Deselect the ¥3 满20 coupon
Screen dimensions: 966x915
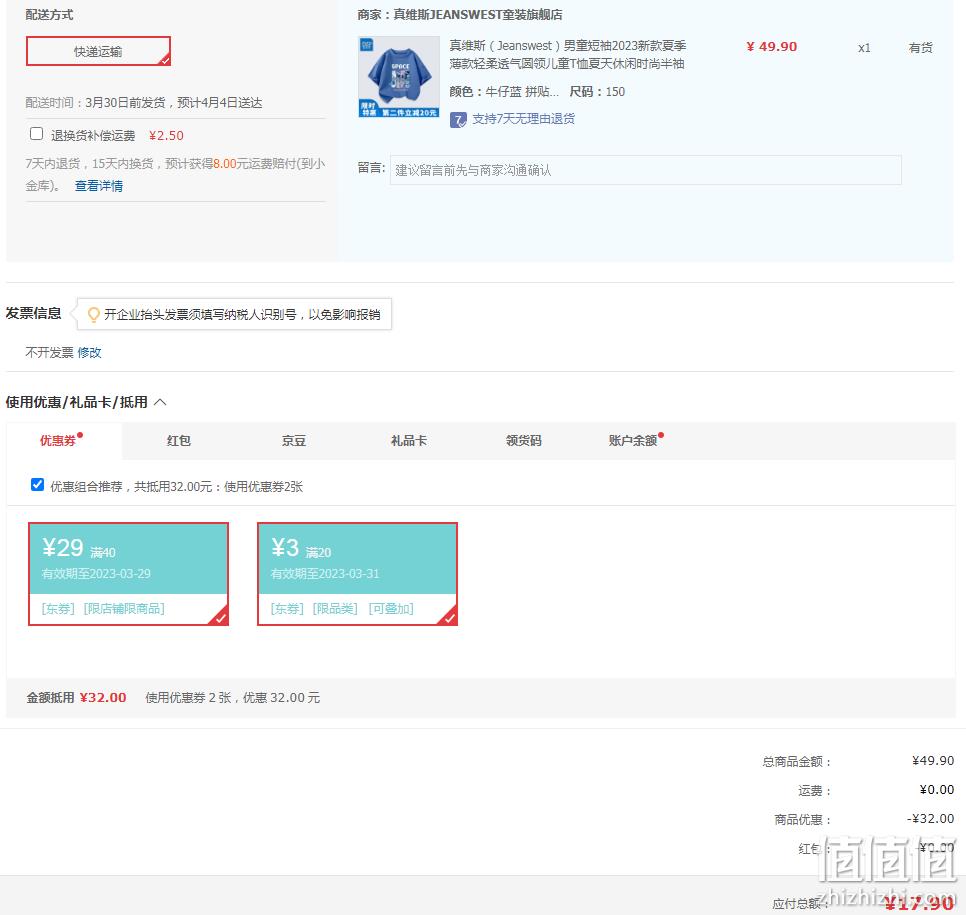click(357, 574)
